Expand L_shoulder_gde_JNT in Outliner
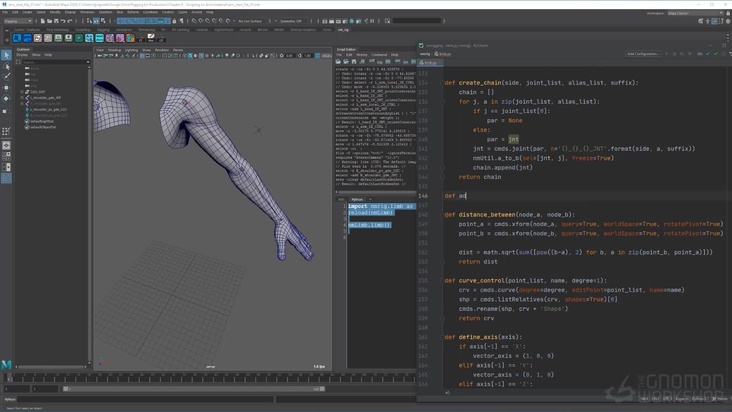This screenshot has width=732, height=412. pyautogui.click(x=22, y=98)
